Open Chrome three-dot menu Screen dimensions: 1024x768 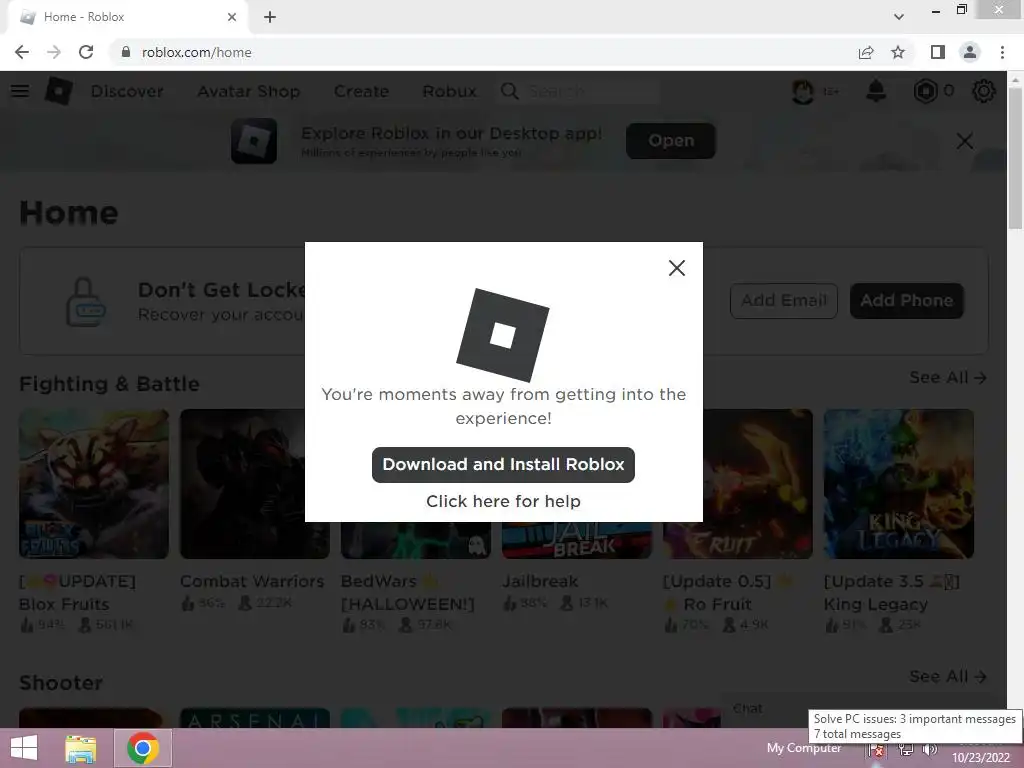tap(1002, 52)
